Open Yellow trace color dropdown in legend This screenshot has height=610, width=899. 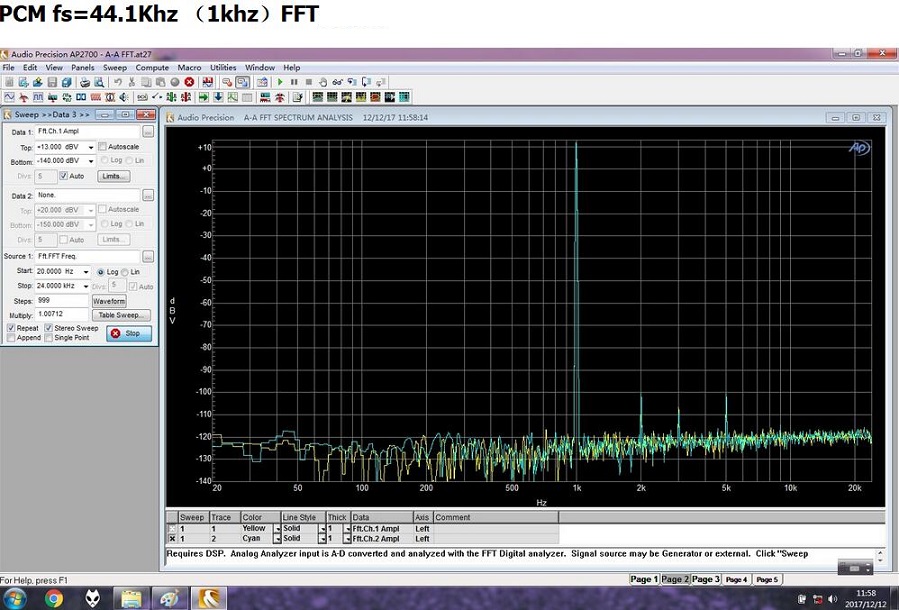tap(276, 528)
